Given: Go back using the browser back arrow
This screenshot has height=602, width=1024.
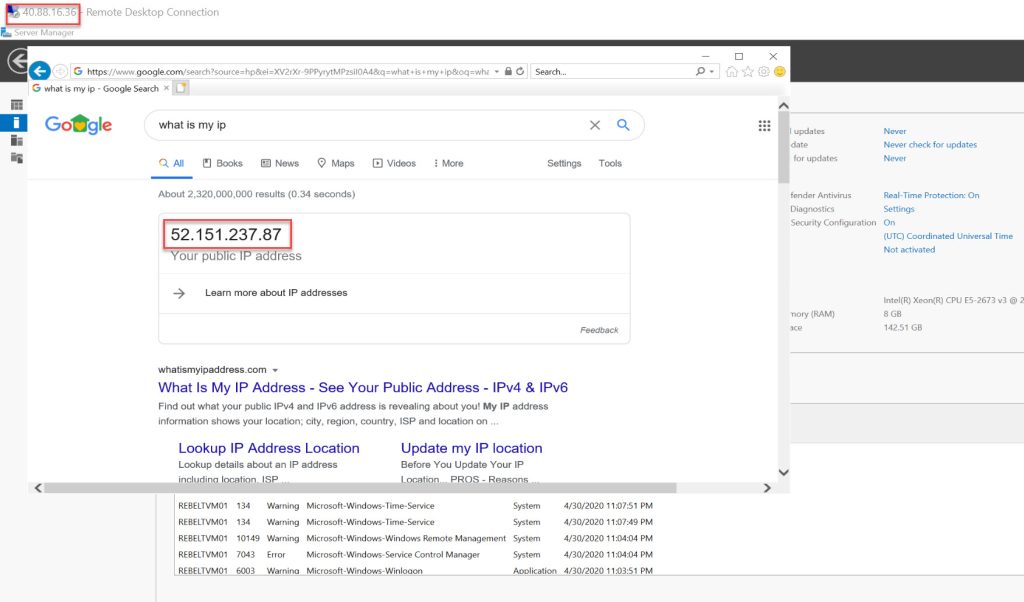Looking at the screenshot, I should click(x=39, y=71).
